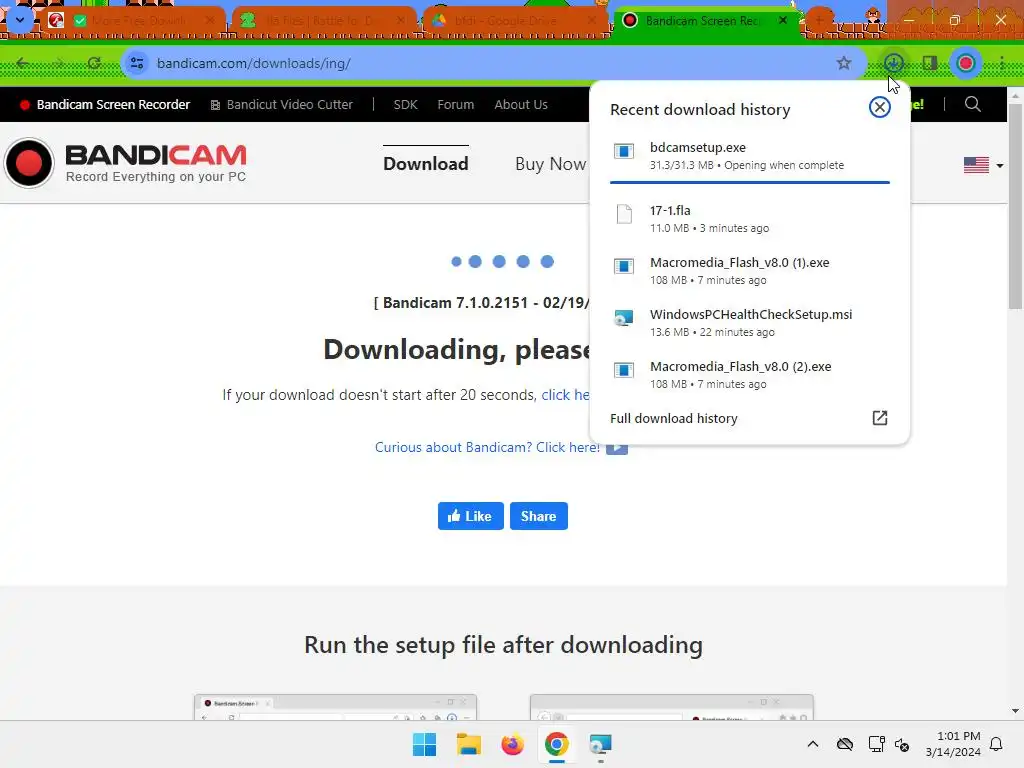
Task: Click the Bandicam red circle logo
Action: 29,163
